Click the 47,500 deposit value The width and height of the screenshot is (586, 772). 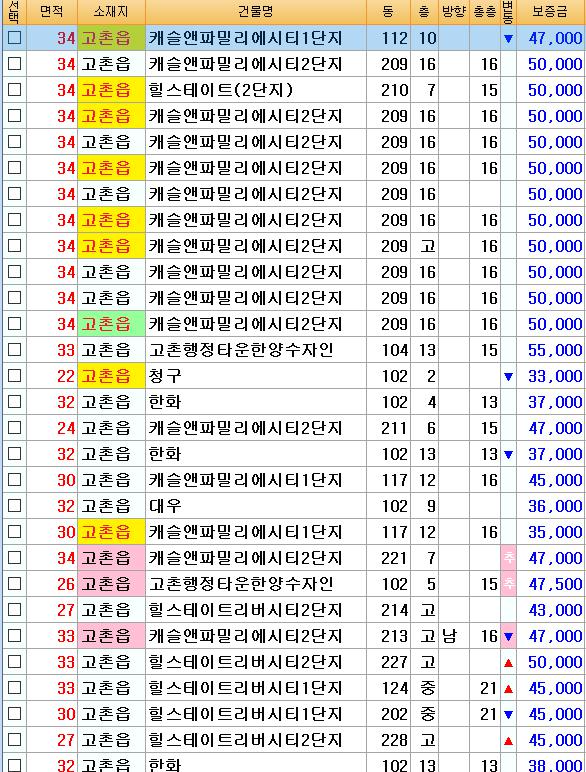coord(555,584)
